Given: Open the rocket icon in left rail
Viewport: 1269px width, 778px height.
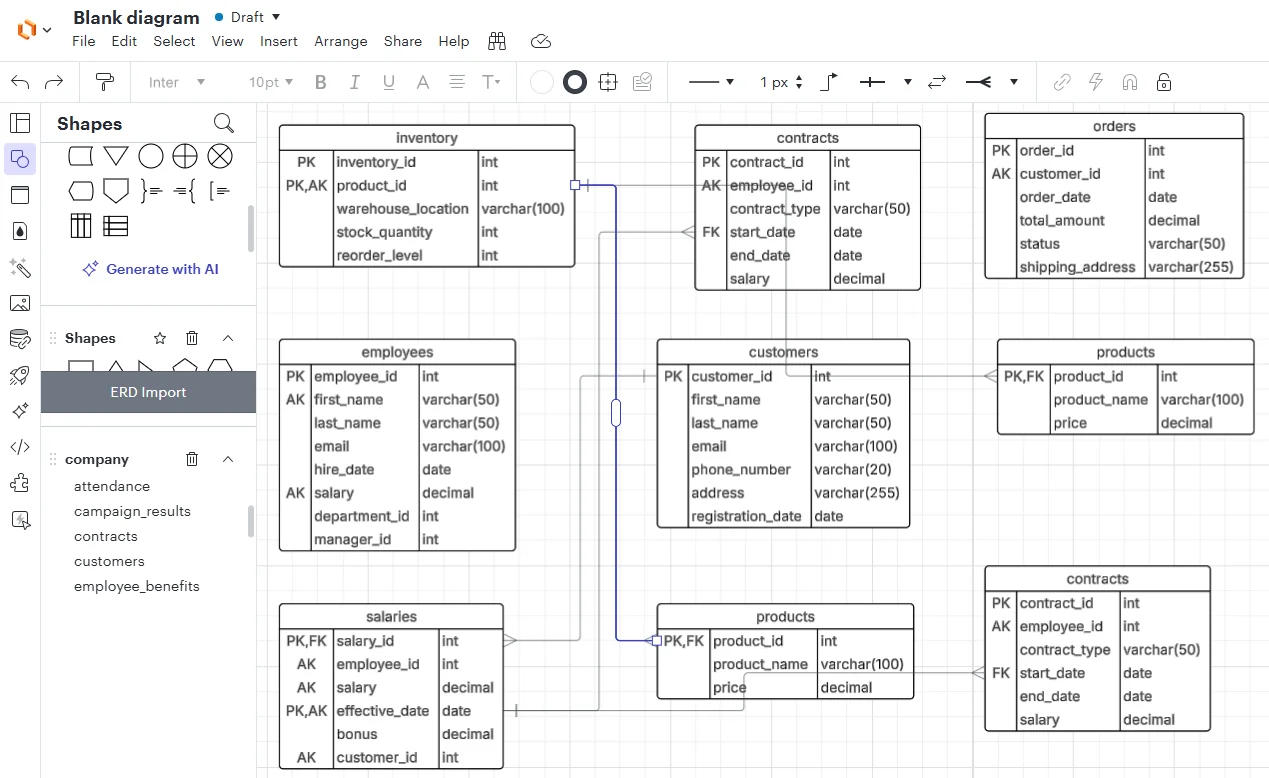Looking at the screenshot, I should [x=20, y=375].
